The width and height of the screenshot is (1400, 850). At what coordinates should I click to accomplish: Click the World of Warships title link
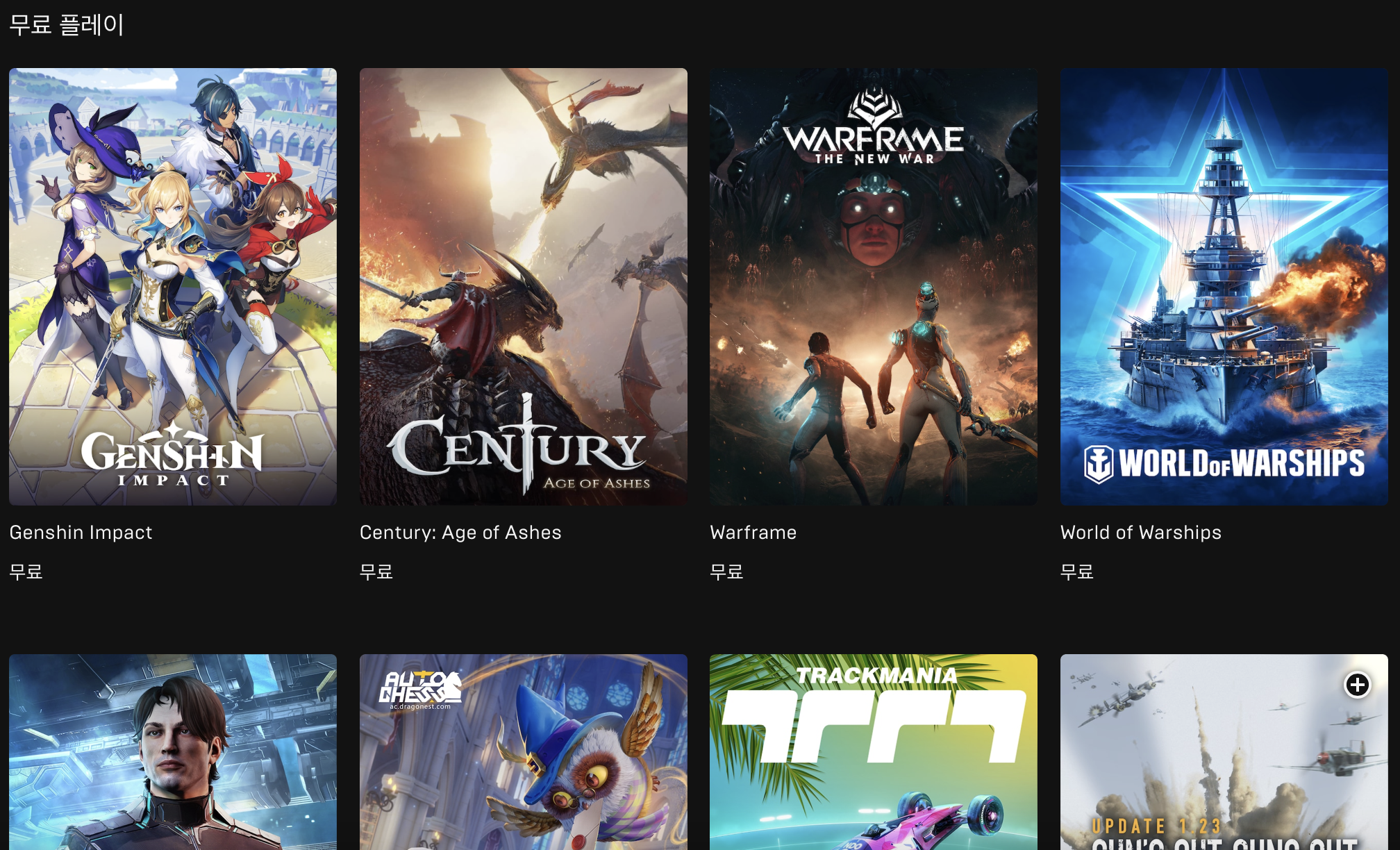(x=1140, y=533)
